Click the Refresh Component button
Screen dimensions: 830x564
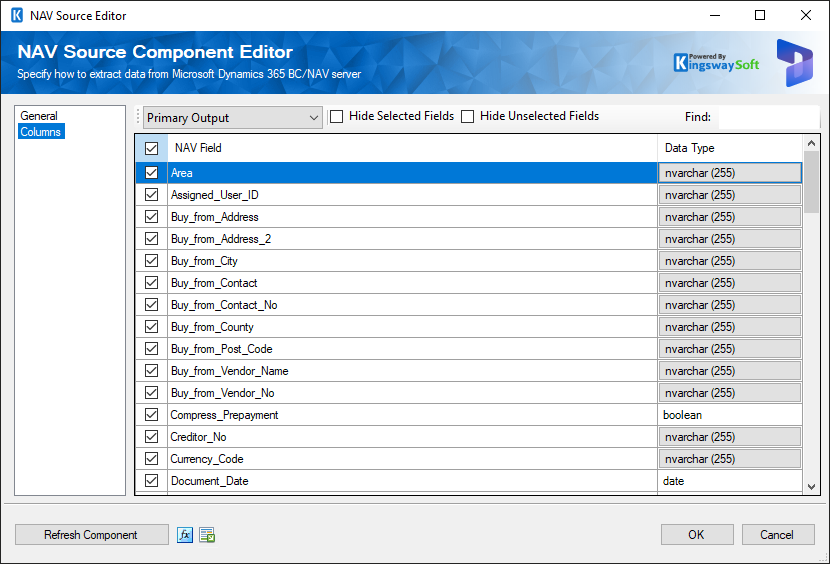point(91,535)
